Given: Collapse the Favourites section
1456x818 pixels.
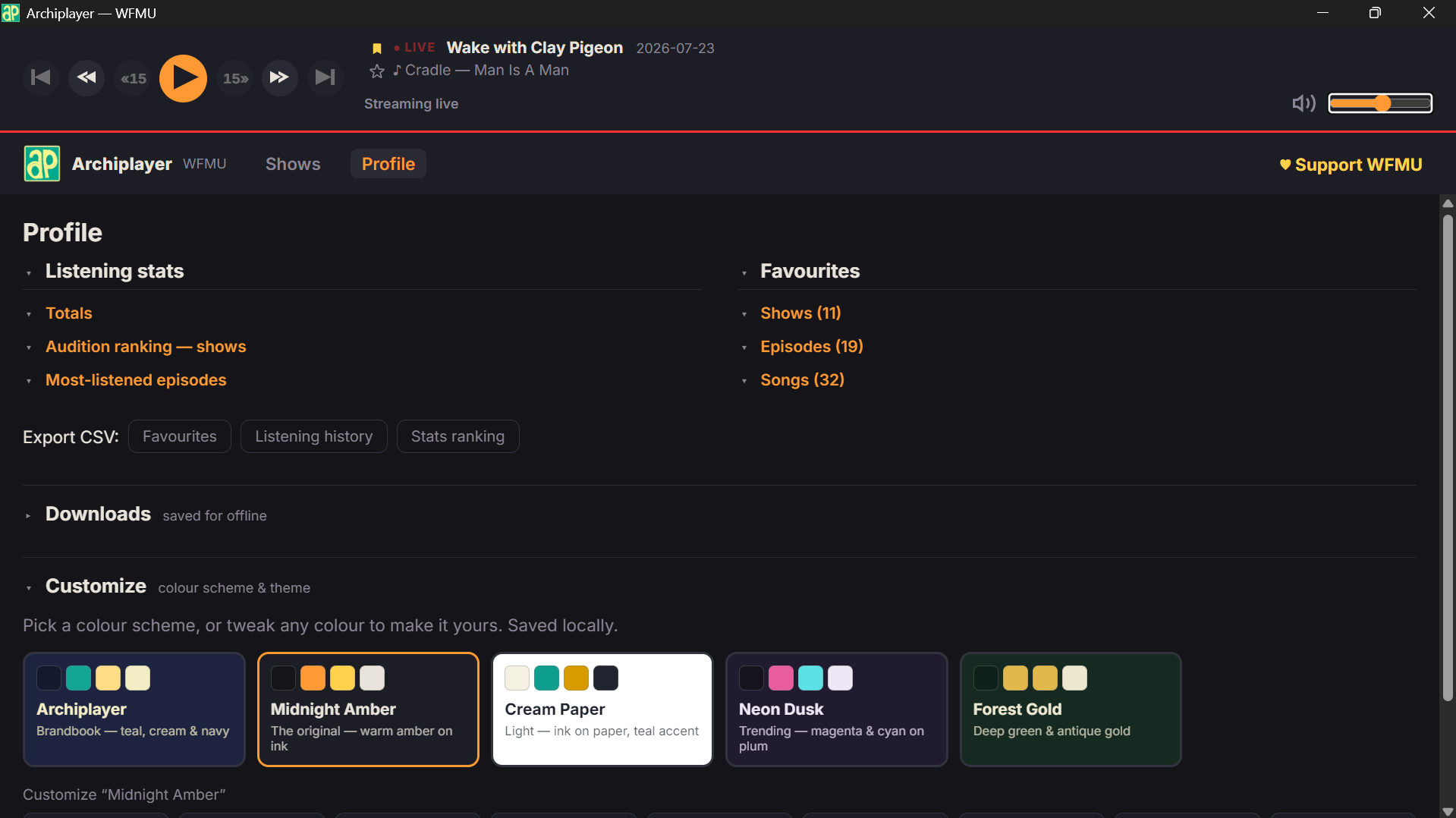Looking at the screenshot, I should pos(810,272).
